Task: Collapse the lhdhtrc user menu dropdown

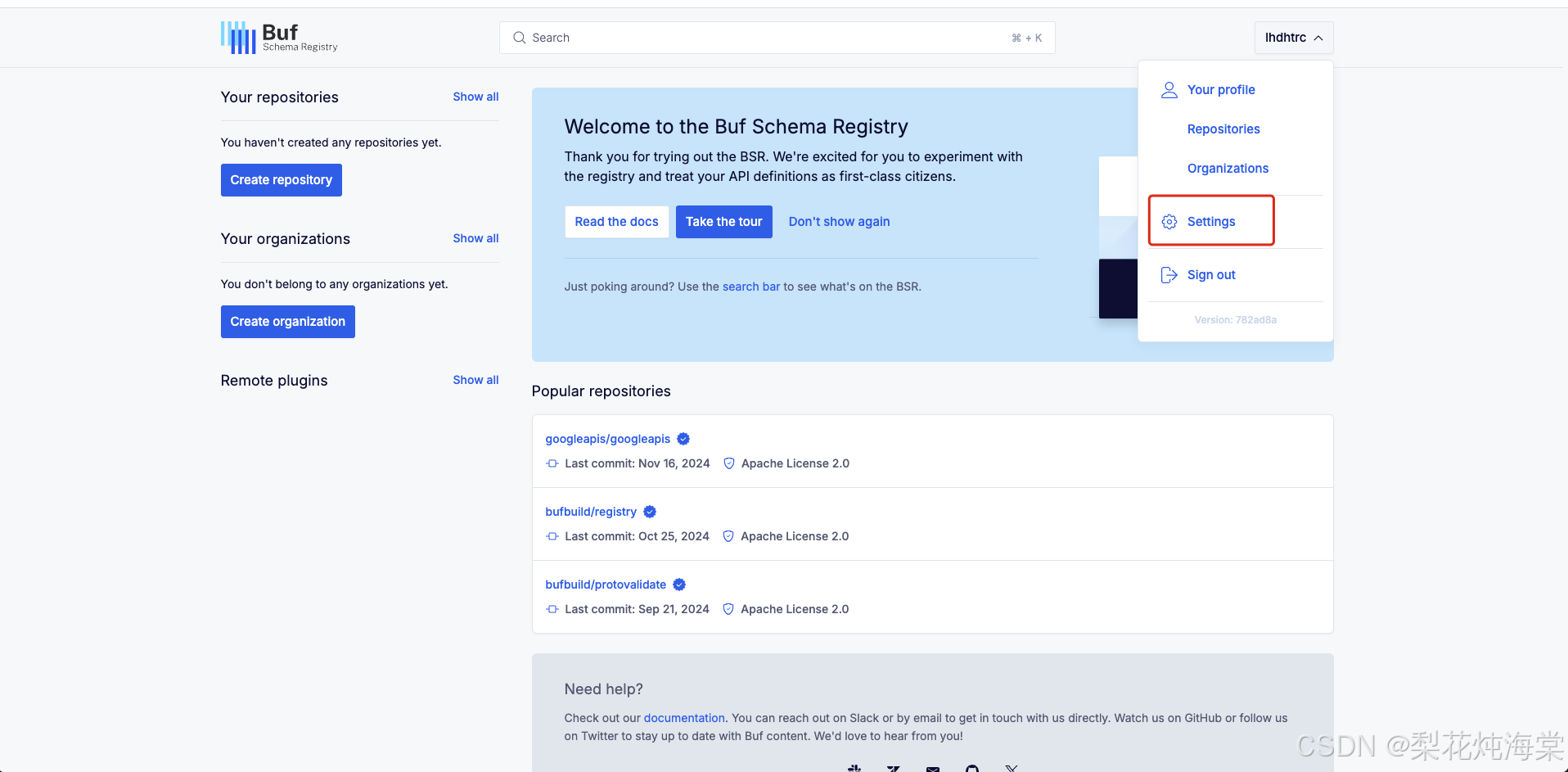Action: 1294,38
